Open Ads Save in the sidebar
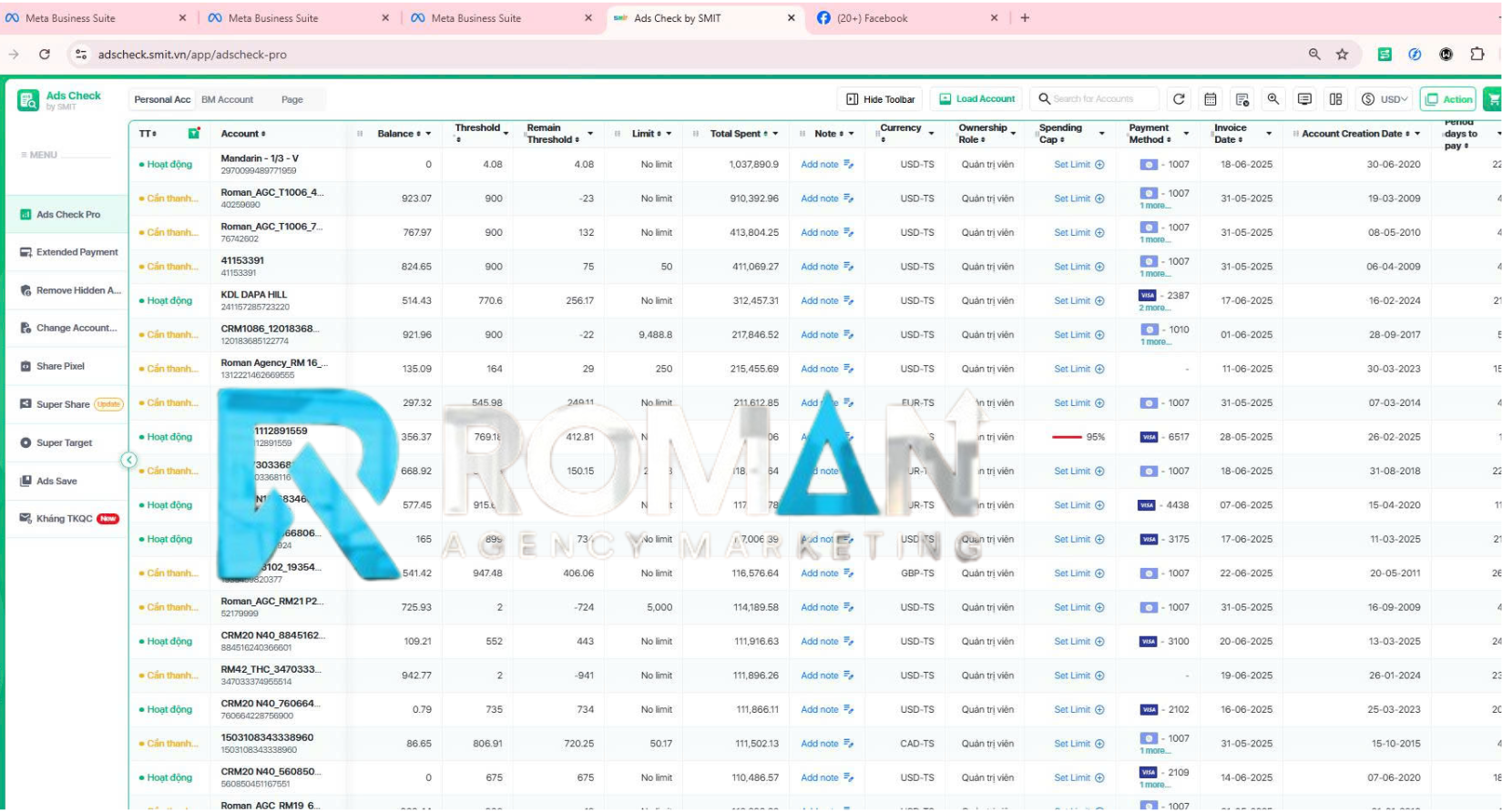The width and height of the screenshot is (1502, 812). point(67,481)
